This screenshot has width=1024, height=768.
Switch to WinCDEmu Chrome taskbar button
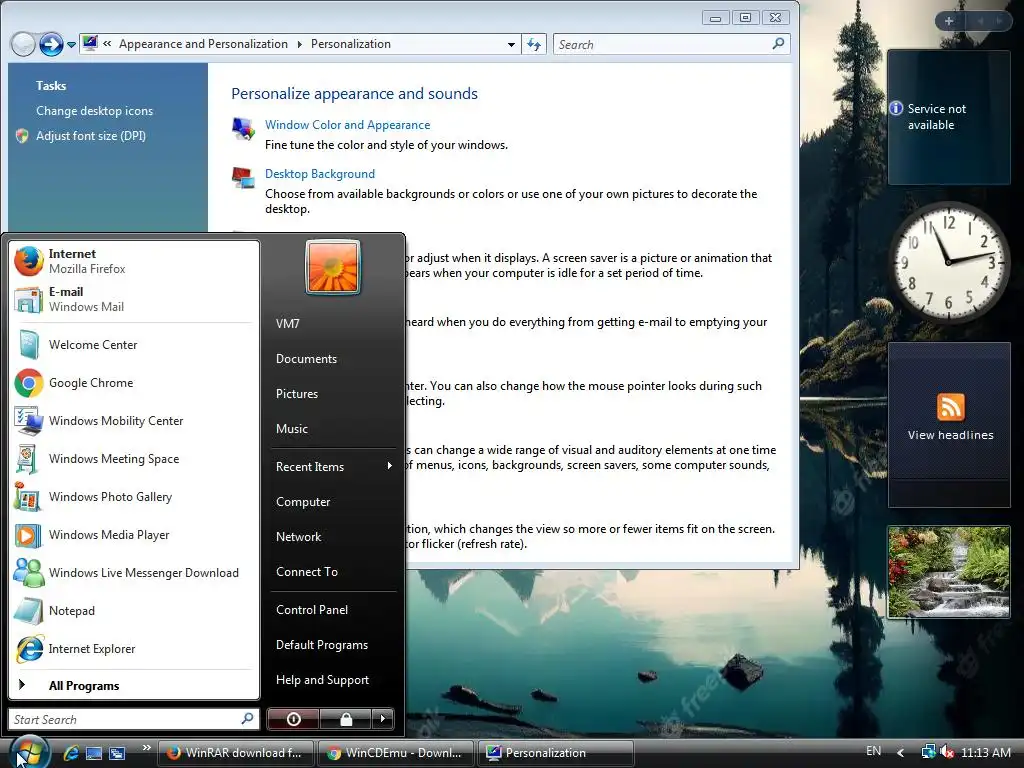396,753
